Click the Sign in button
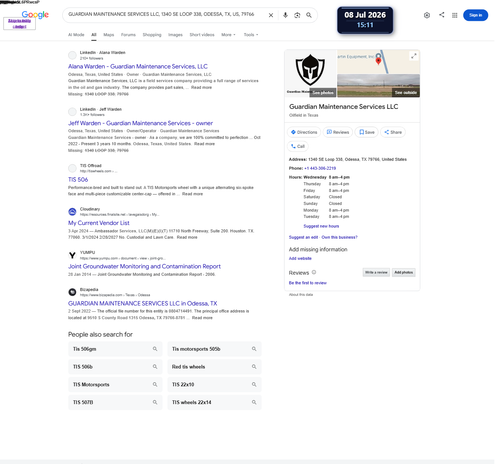The image size is (500, 464). point(475,15)
